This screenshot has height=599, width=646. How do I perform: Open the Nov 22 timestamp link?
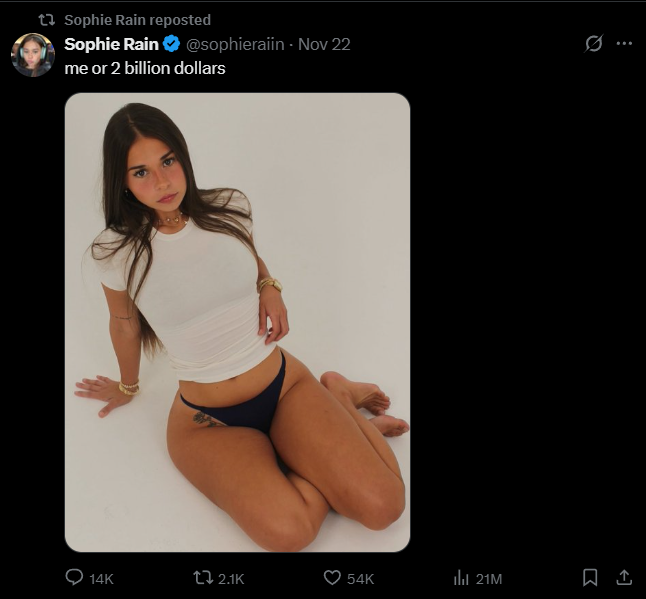click(x=324, y=44)
